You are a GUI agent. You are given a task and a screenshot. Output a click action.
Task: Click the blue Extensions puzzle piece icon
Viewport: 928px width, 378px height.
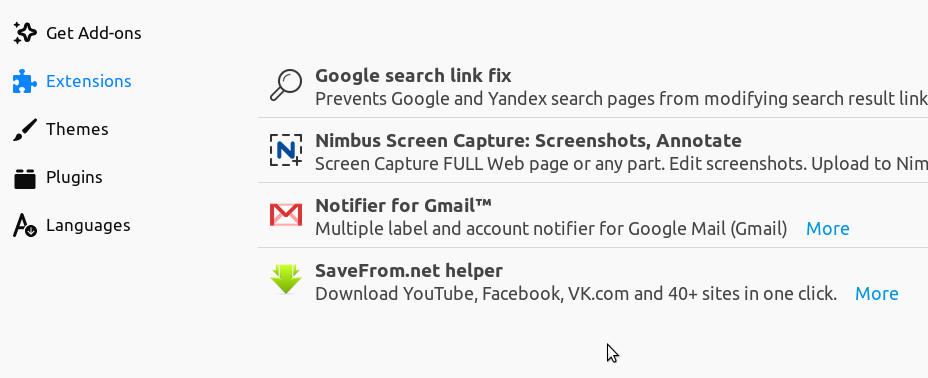[25, 81]
